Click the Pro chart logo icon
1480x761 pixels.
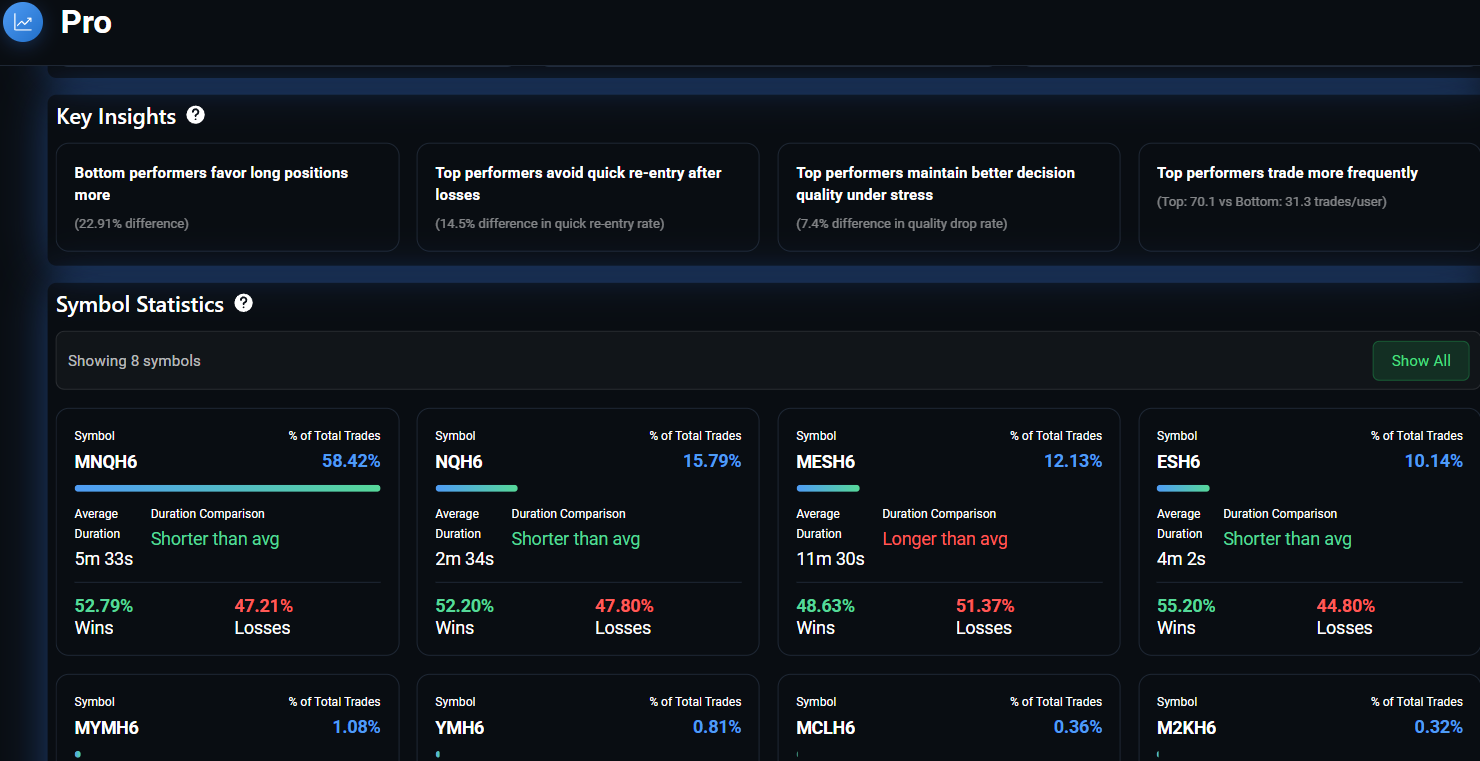point(23,22)
